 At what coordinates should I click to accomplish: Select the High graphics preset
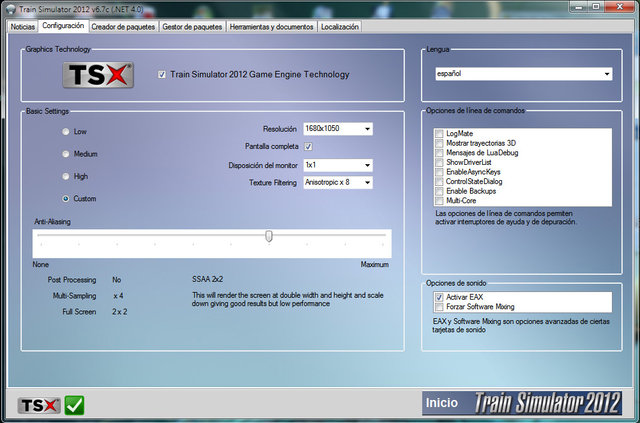coord(66,176)
